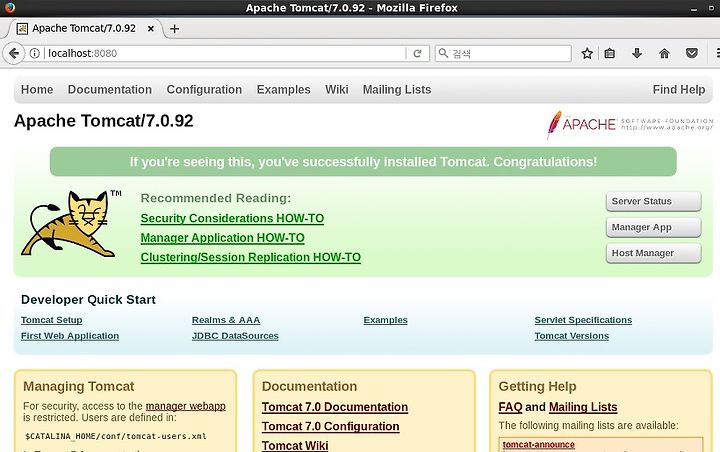Open the Tomcat Wiki link

(295, 445)
